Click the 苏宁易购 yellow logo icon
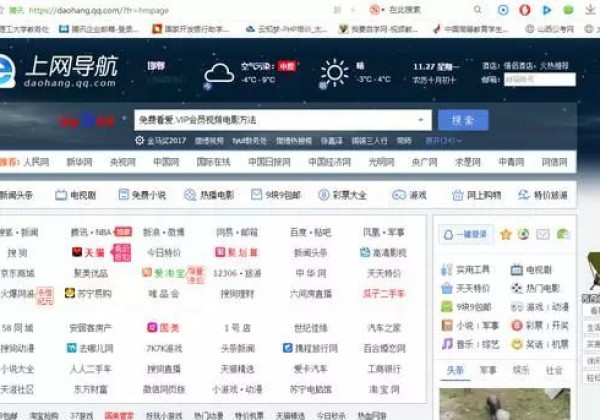The height and width of the screenshot is (420, 600). click(70, 293)
